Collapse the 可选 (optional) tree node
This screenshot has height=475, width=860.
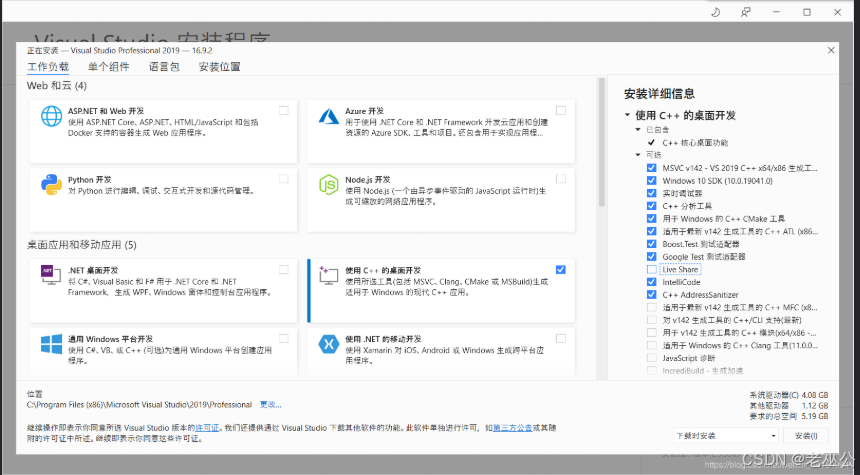[638, 155]
